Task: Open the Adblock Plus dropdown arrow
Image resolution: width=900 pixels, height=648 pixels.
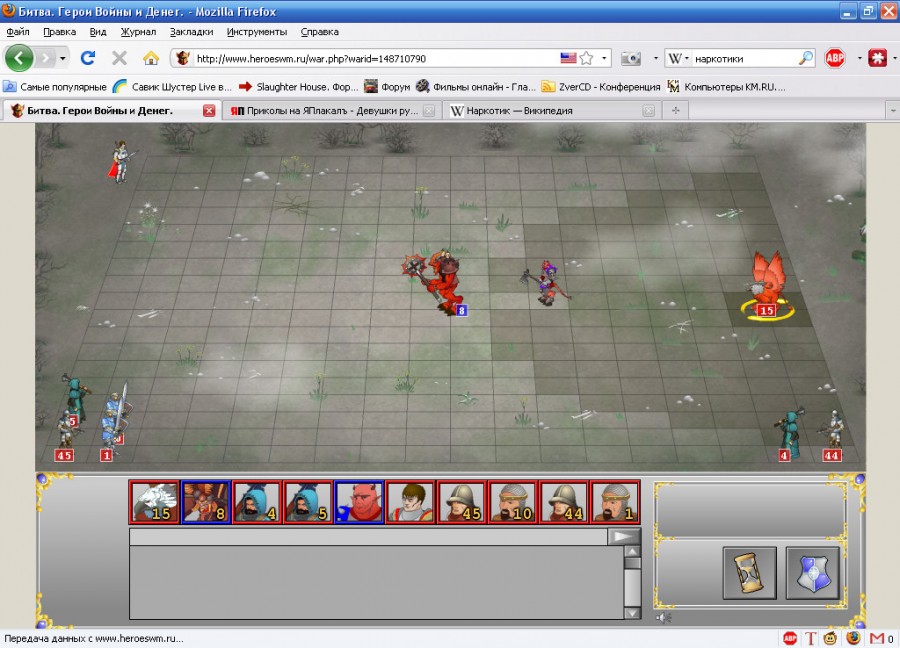Action: pos(859,58)
